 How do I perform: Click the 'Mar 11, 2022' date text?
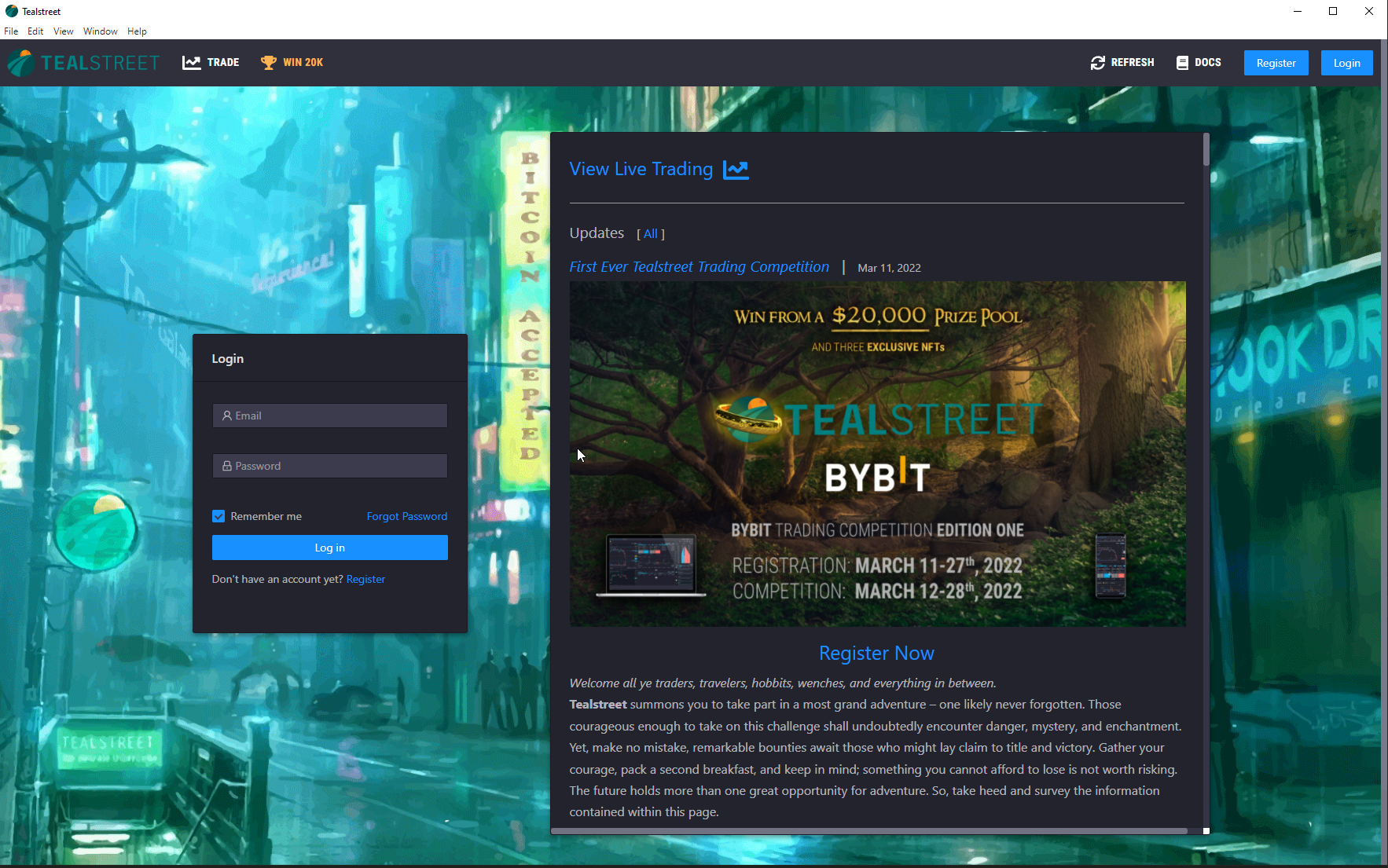tap(889, 268)
